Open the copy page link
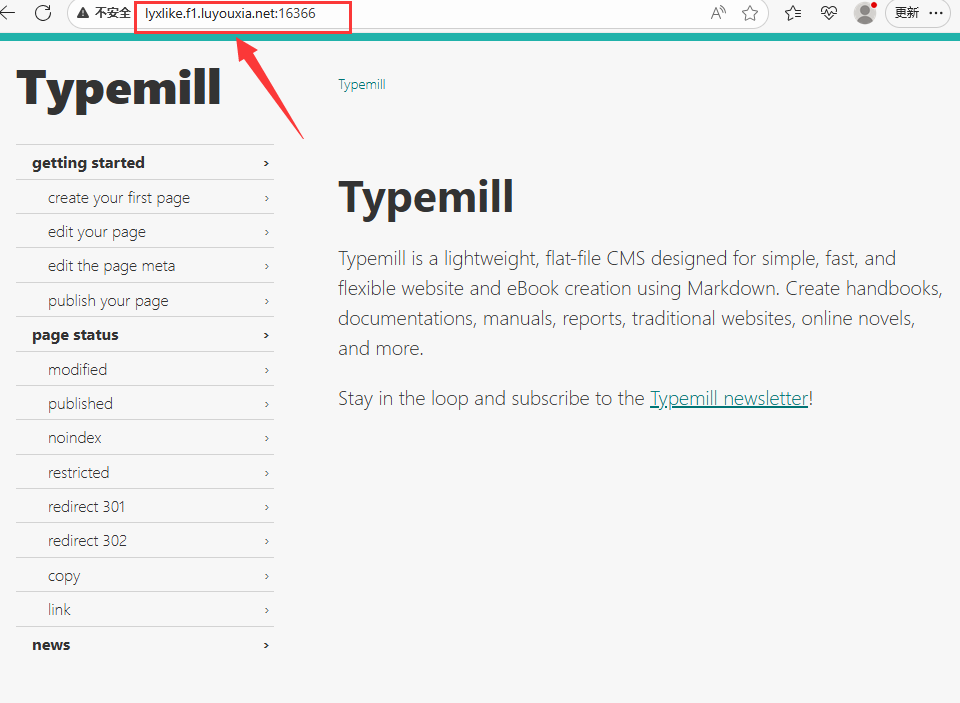Viewport: 960px width, 703px height. point(144,576)
